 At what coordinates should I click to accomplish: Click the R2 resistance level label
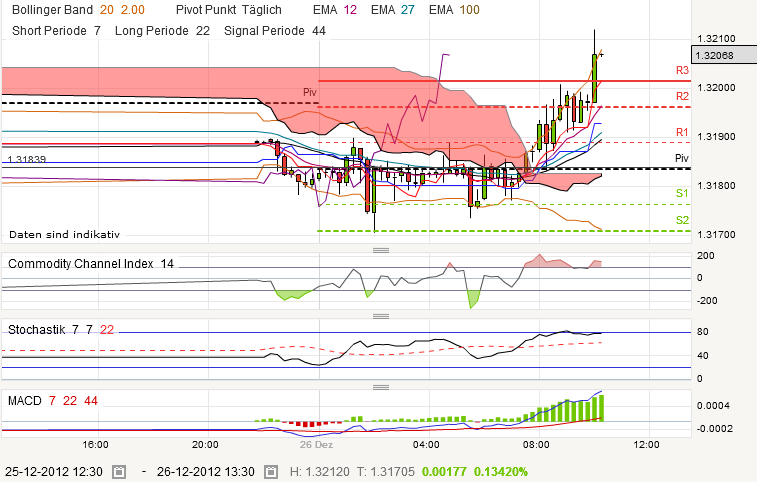pos(682,96)
